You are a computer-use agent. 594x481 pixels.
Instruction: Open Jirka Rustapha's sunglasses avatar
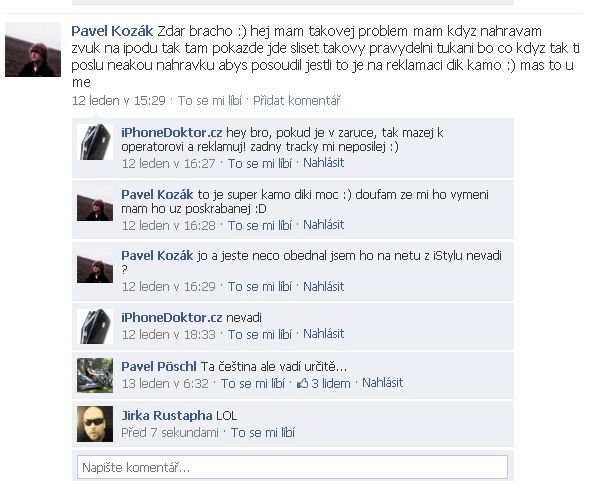(x=95, y=423)
